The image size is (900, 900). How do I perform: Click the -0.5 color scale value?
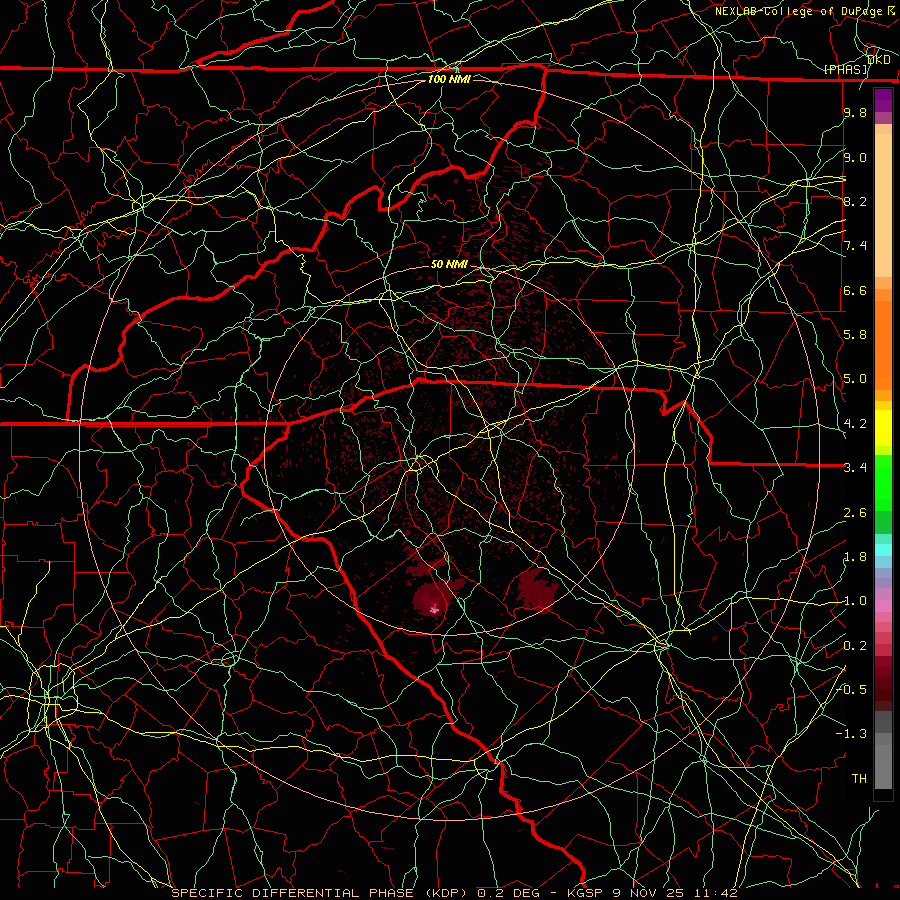point(851,690)
